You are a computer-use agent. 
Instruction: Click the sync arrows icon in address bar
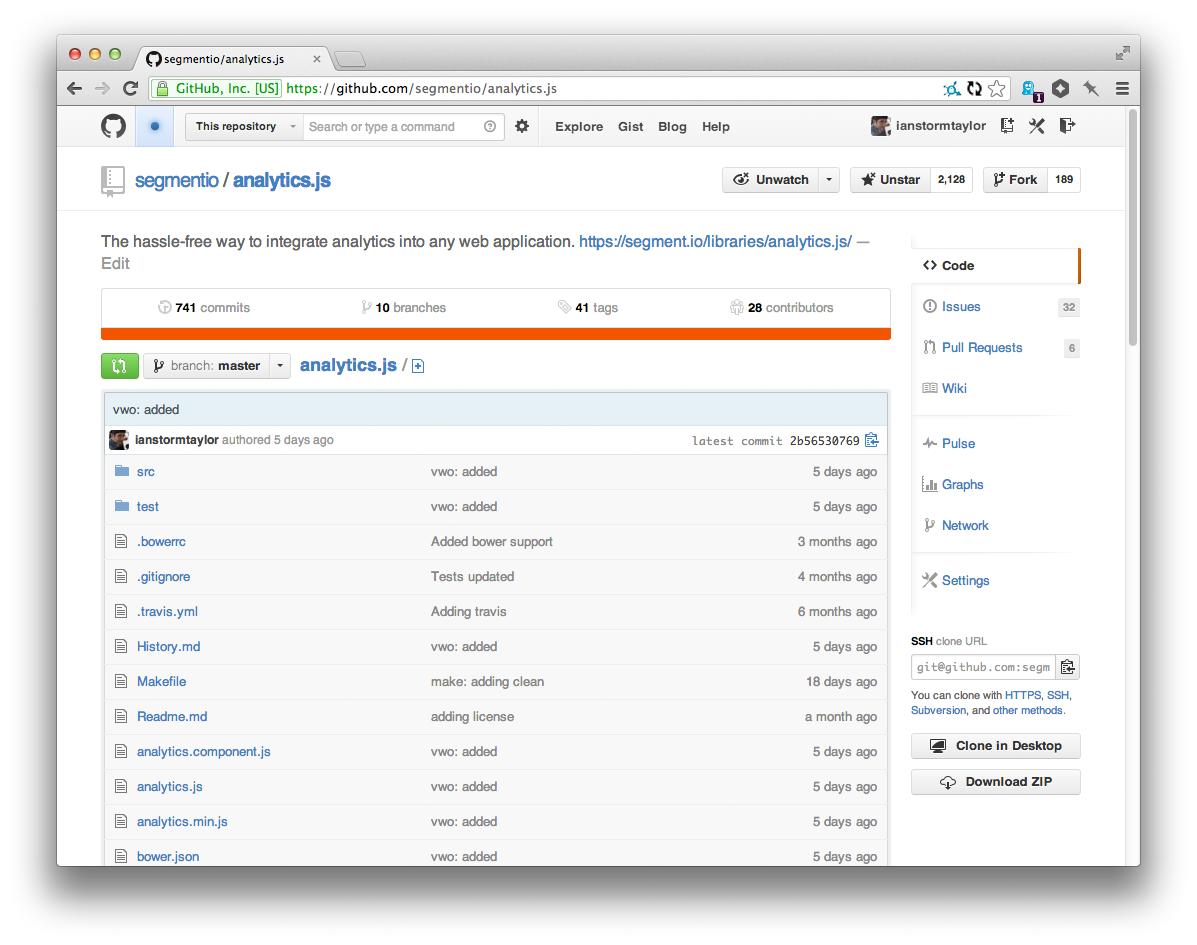click(x=974, y=89)
